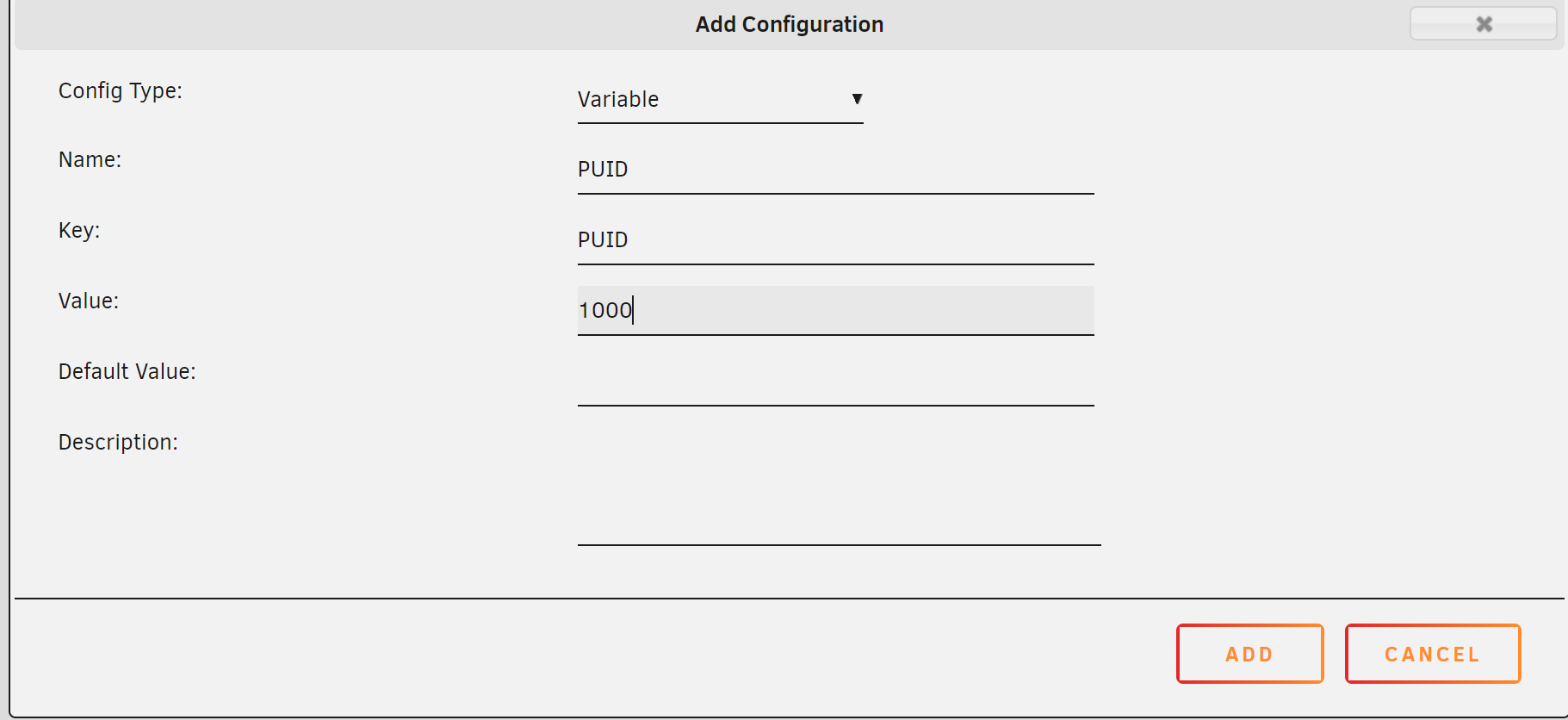Image resolution: width=1568 pixels, height=720 pixels.
Task: Click into the Value field showing 1000
Action: tap(835, 311)
